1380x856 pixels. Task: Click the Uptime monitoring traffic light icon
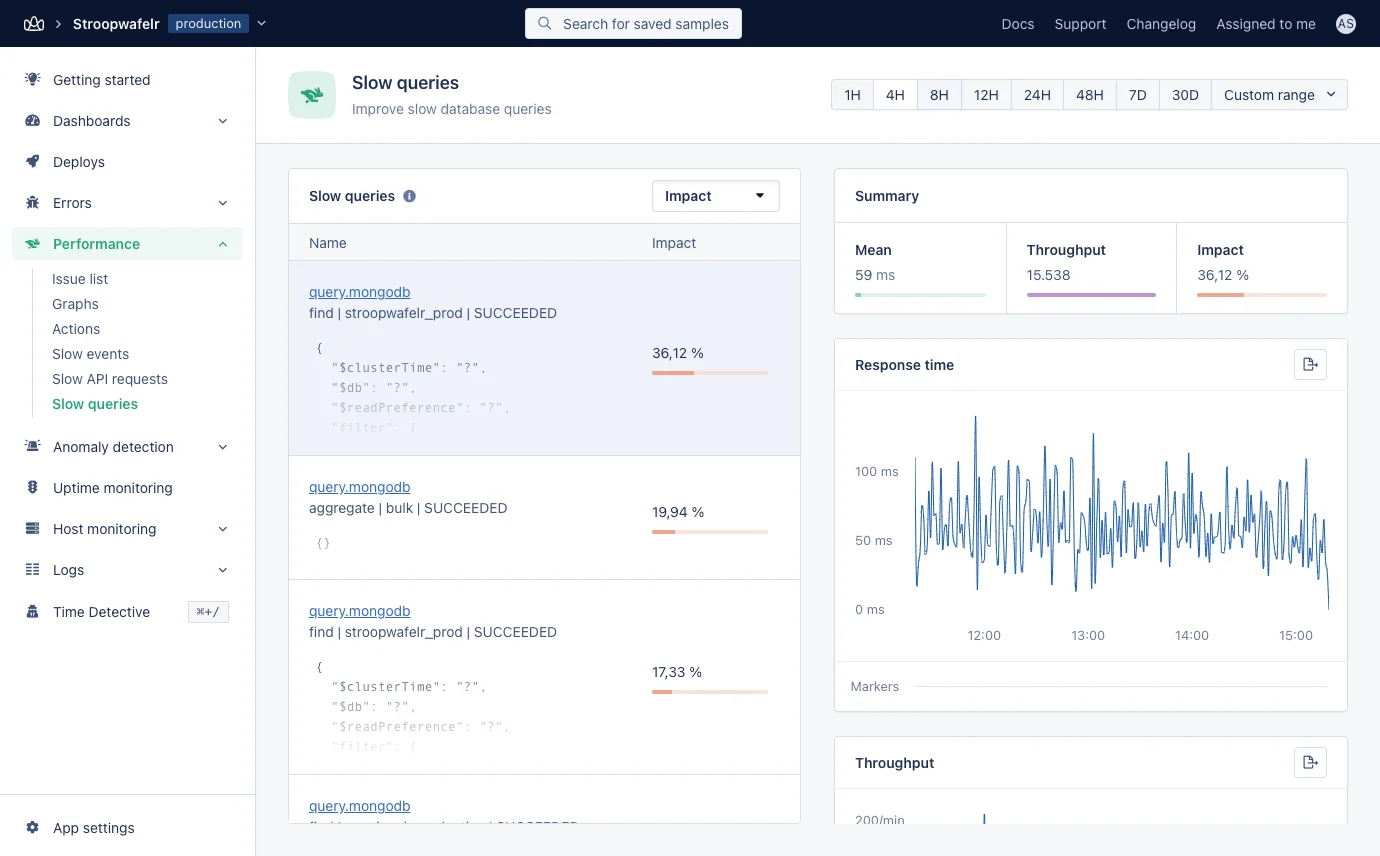pos(33,488)
